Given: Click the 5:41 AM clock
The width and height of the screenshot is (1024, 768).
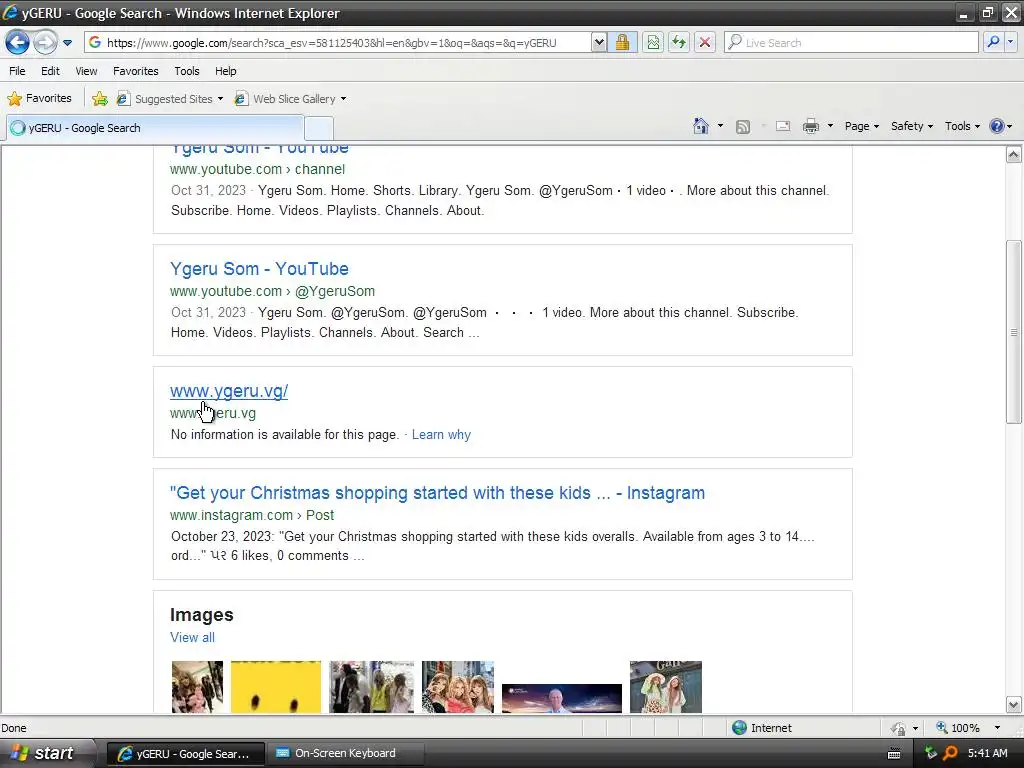Looking at the screenshot, I should coord(987,754).
